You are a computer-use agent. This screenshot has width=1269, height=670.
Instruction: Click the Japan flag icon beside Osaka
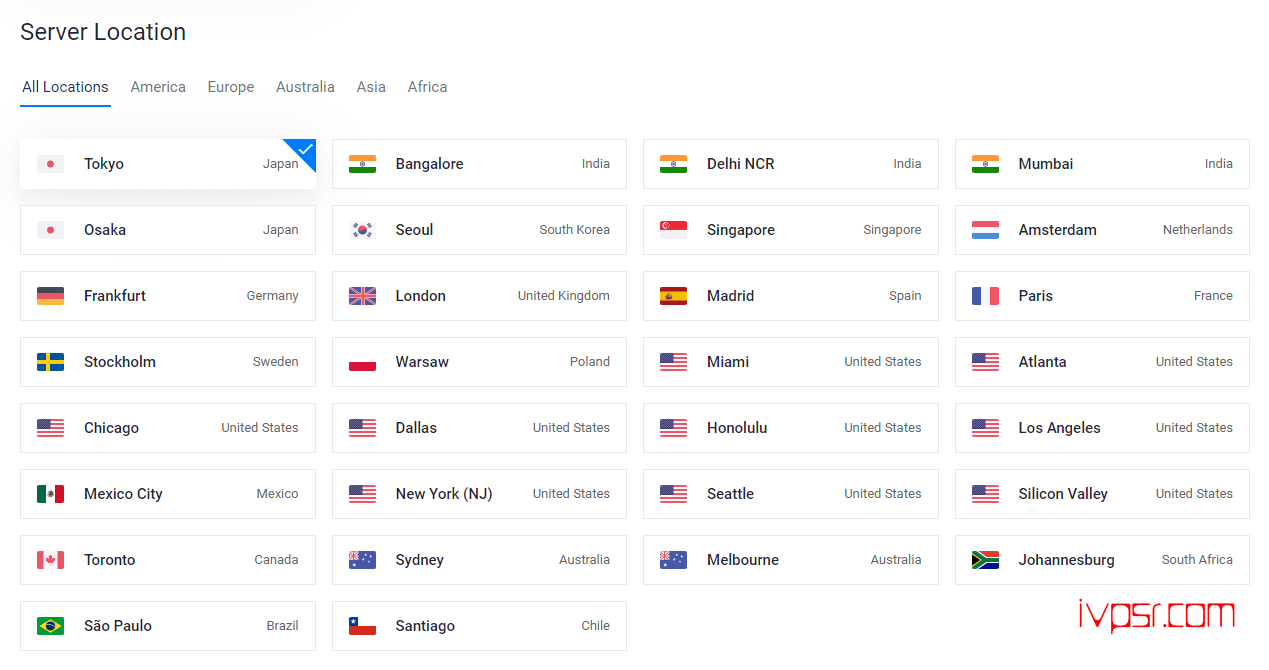[50, 230]
